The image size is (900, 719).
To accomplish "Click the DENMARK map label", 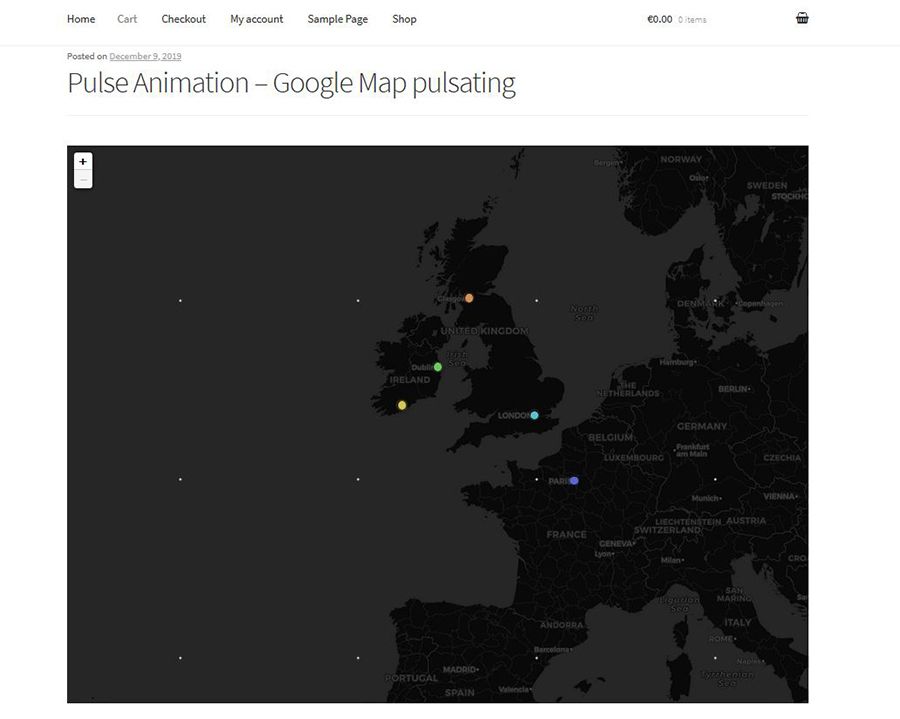I will pyautogui.click(x=700, y=304).
